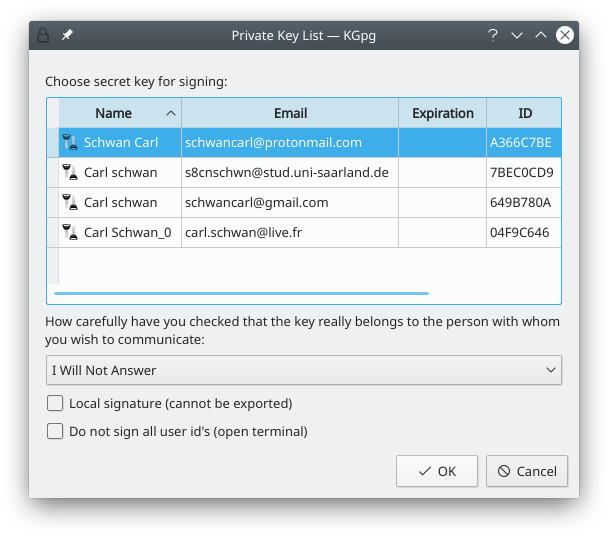Click key icon for schwancarl@gmail.com row
The image size is (608, 535).
[70, 203]
